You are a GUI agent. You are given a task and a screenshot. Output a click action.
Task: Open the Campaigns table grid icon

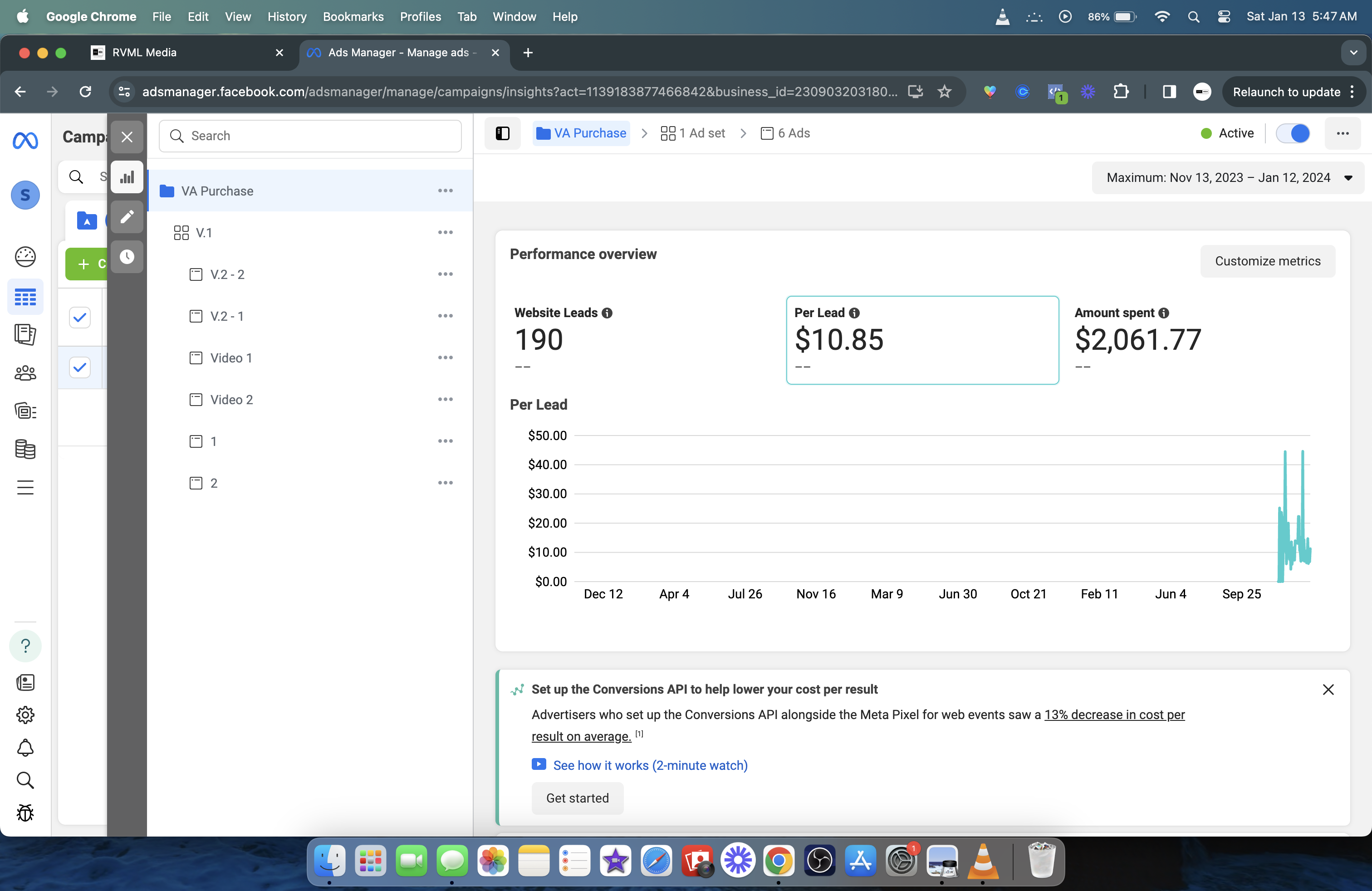pos(25,298)
